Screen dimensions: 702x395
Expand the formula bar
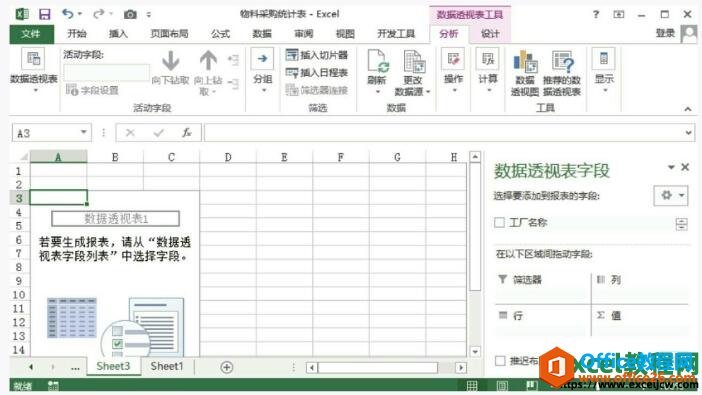click(x=688, y=133)
